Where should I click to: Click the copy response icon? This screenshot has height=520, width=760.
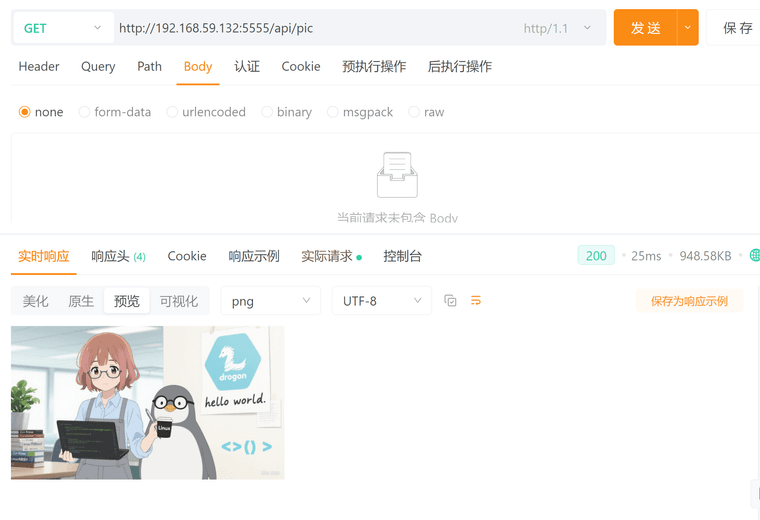450,301
